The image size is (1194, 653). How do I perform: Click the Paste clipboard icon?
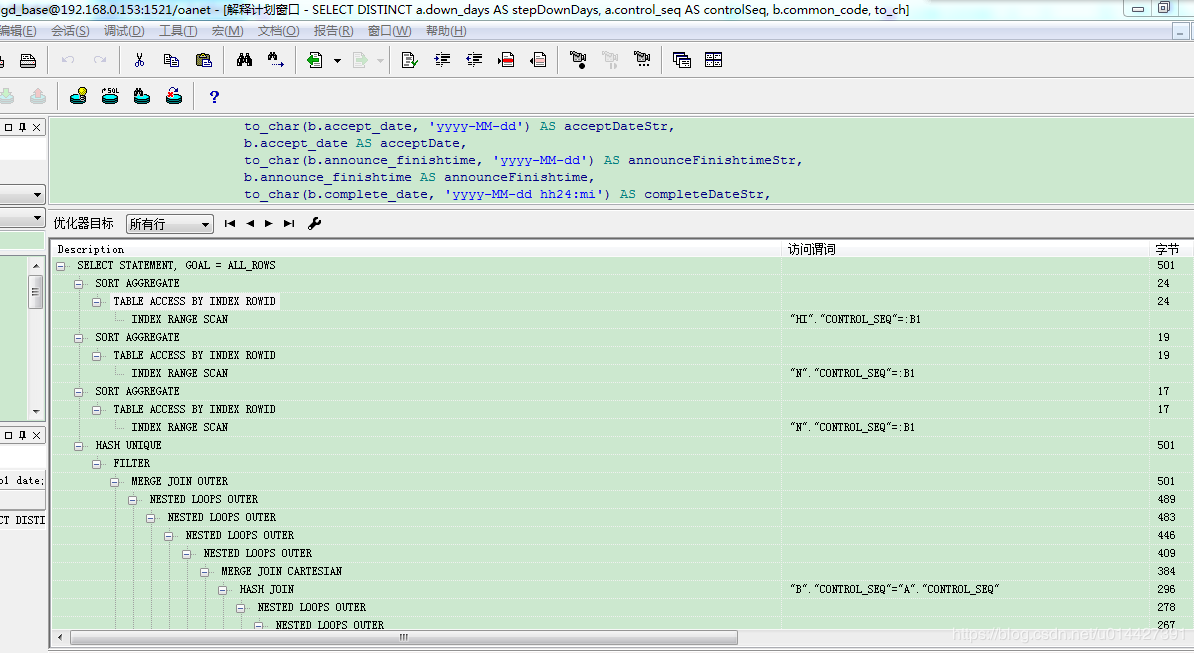pyautogui.click(x=203, y=60)
